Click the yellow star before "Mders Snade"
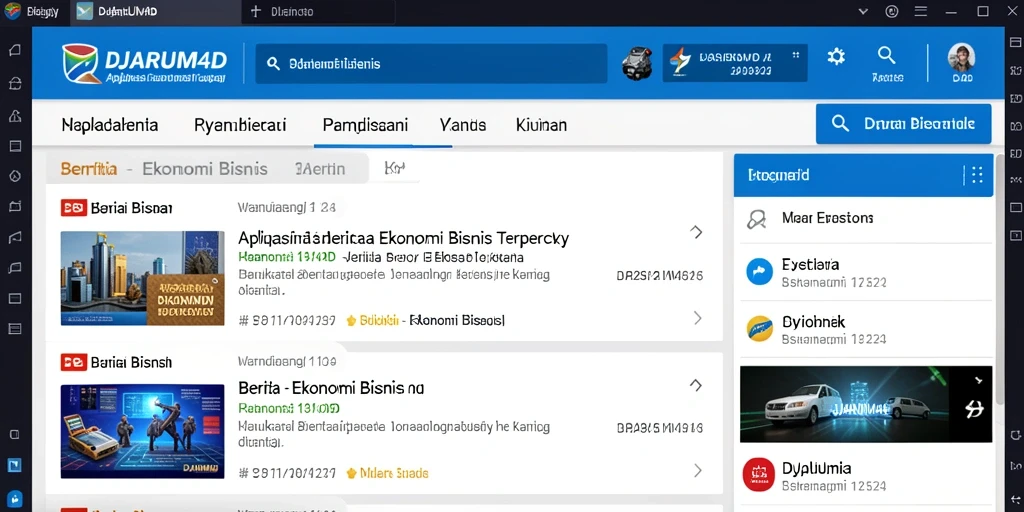This screenshot has height=512, width=1024. pyautogui.click(x=351, y=473)
